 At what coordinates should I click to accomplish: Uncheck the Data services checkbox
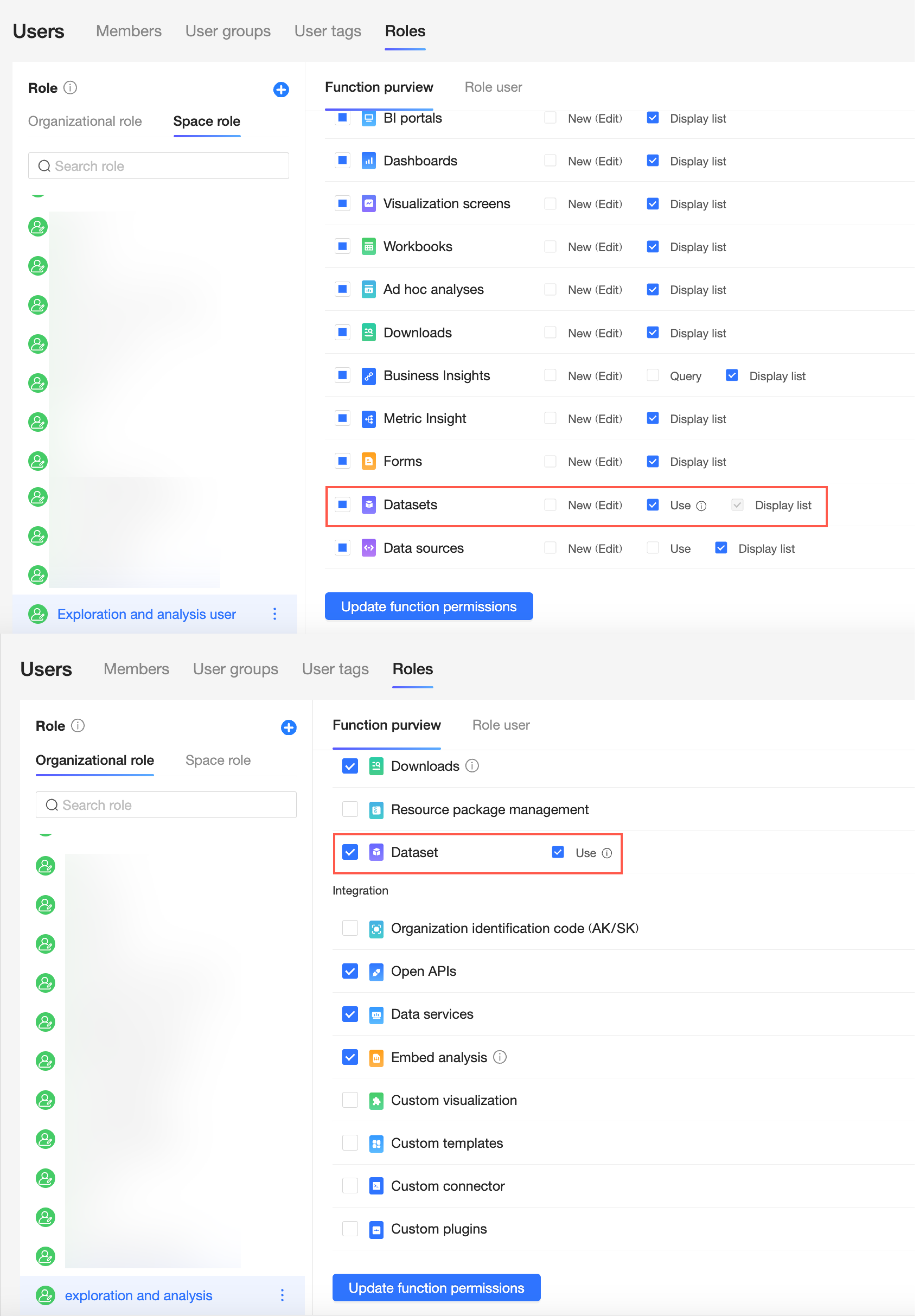[x=350, y=1014]
